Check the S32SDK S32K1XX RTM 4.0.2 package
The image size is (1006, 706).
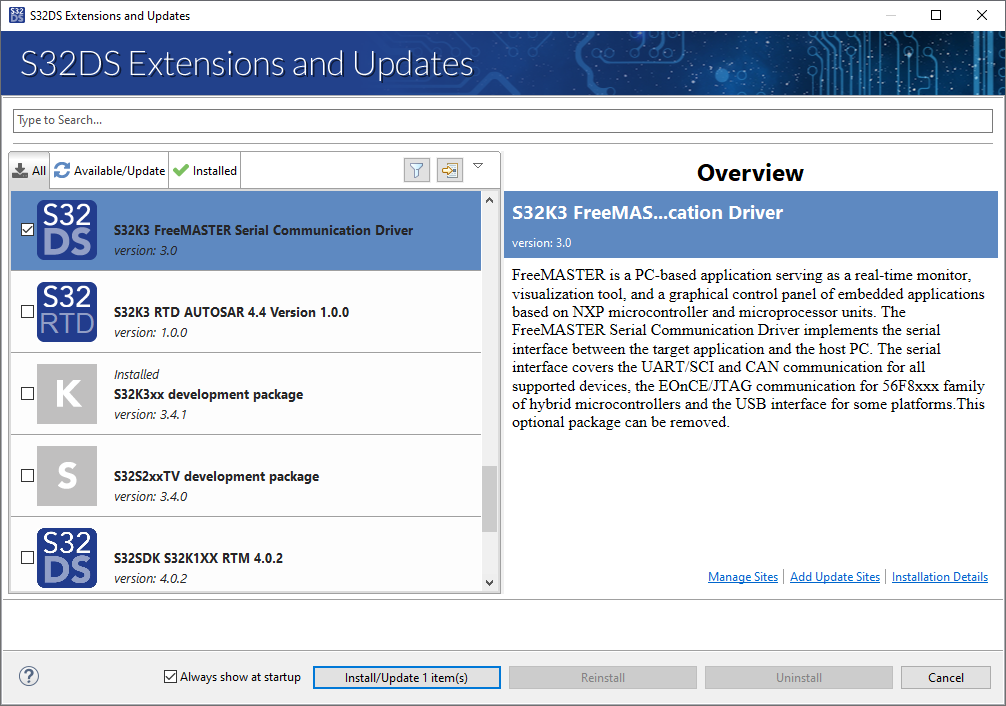25,556
